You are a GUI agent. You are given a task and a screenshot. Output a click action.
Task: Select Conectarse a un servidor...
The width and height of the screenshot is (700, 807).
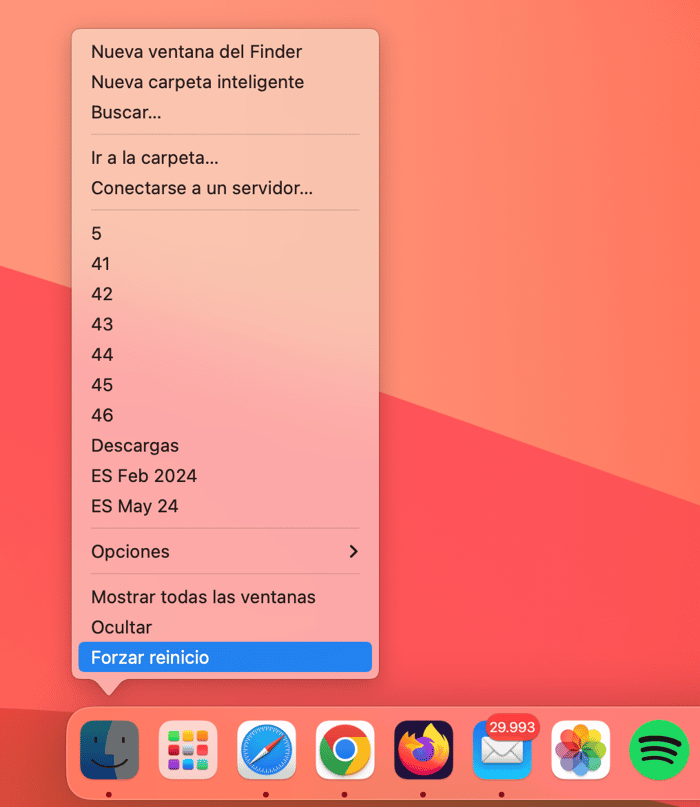(x=225, y=188)
